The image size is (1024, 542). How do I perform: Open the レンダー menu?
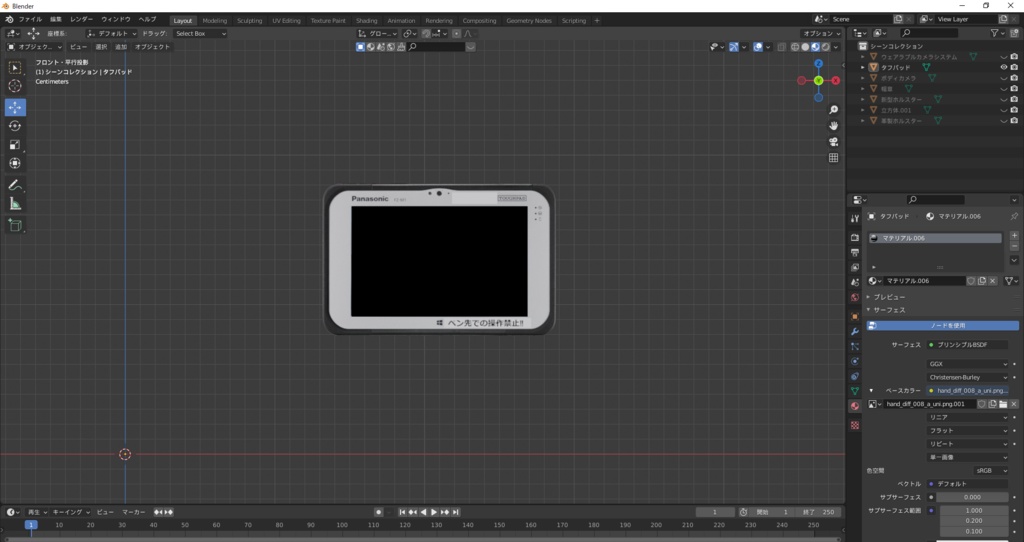(x=81, y=20)
